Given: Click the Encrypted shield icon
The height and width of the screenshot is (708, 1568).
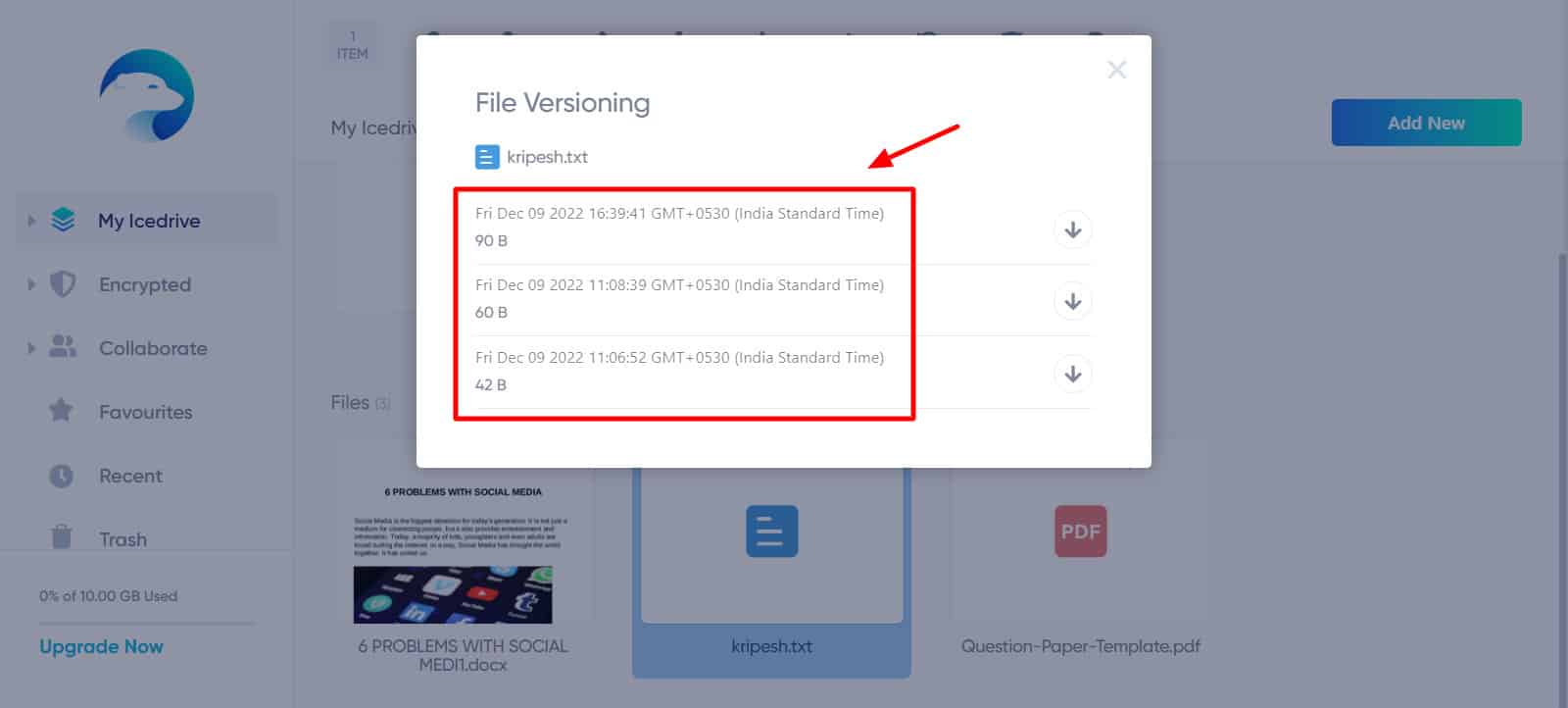Looking at the screenshot, I should (x=63, y=284).
